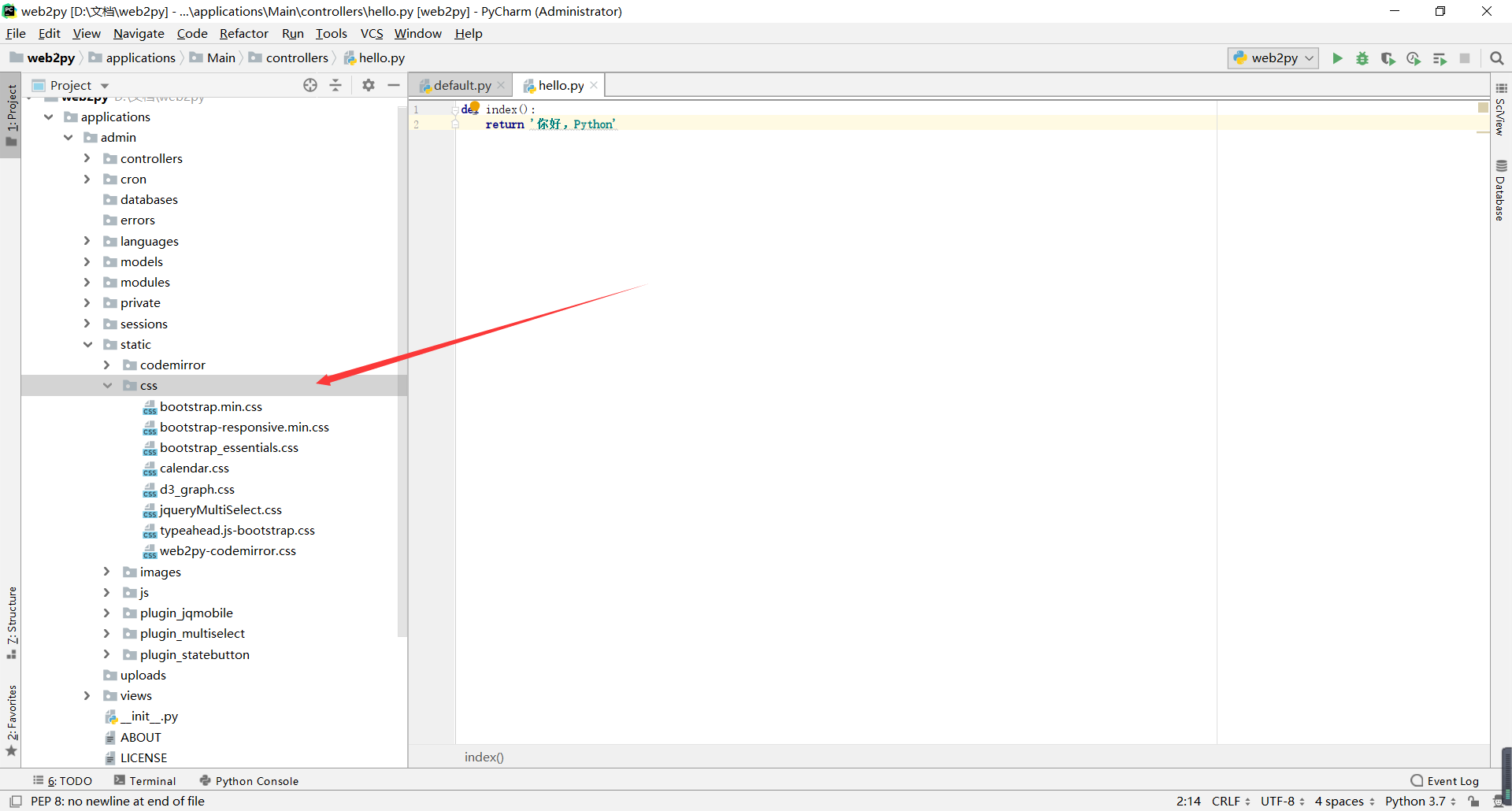Click the green Run button
The width and height of the screenshot is (1512, 811).
point(1337,58)
